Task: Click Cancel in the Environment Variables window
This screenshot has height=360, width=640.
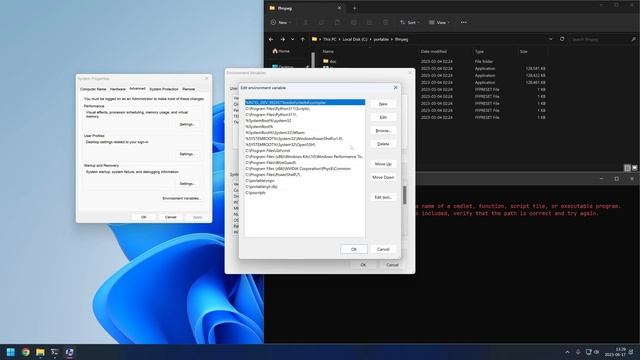Action: tap(392, 265)
